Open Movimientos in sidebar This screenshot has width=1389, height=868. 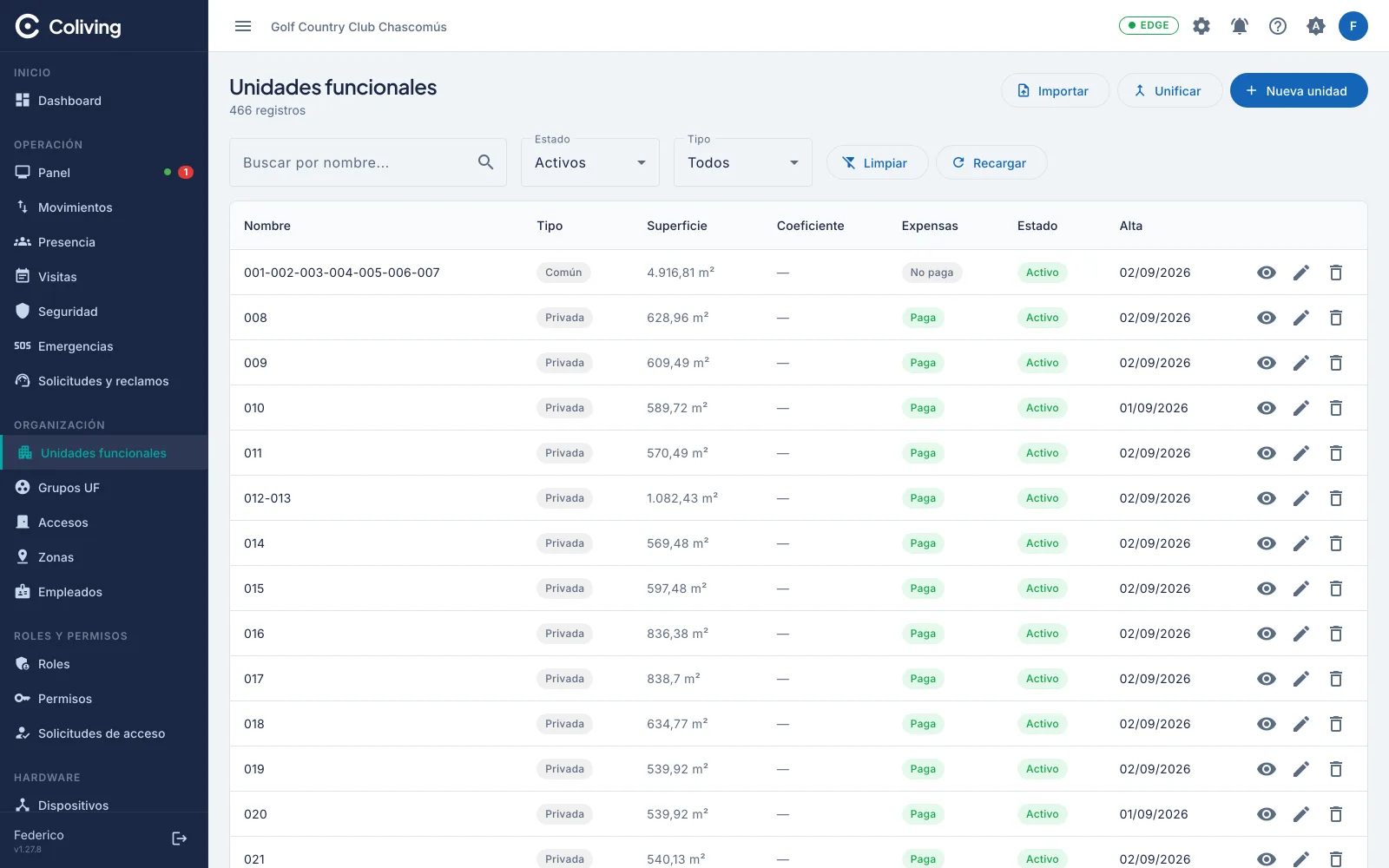coord(104,207)
